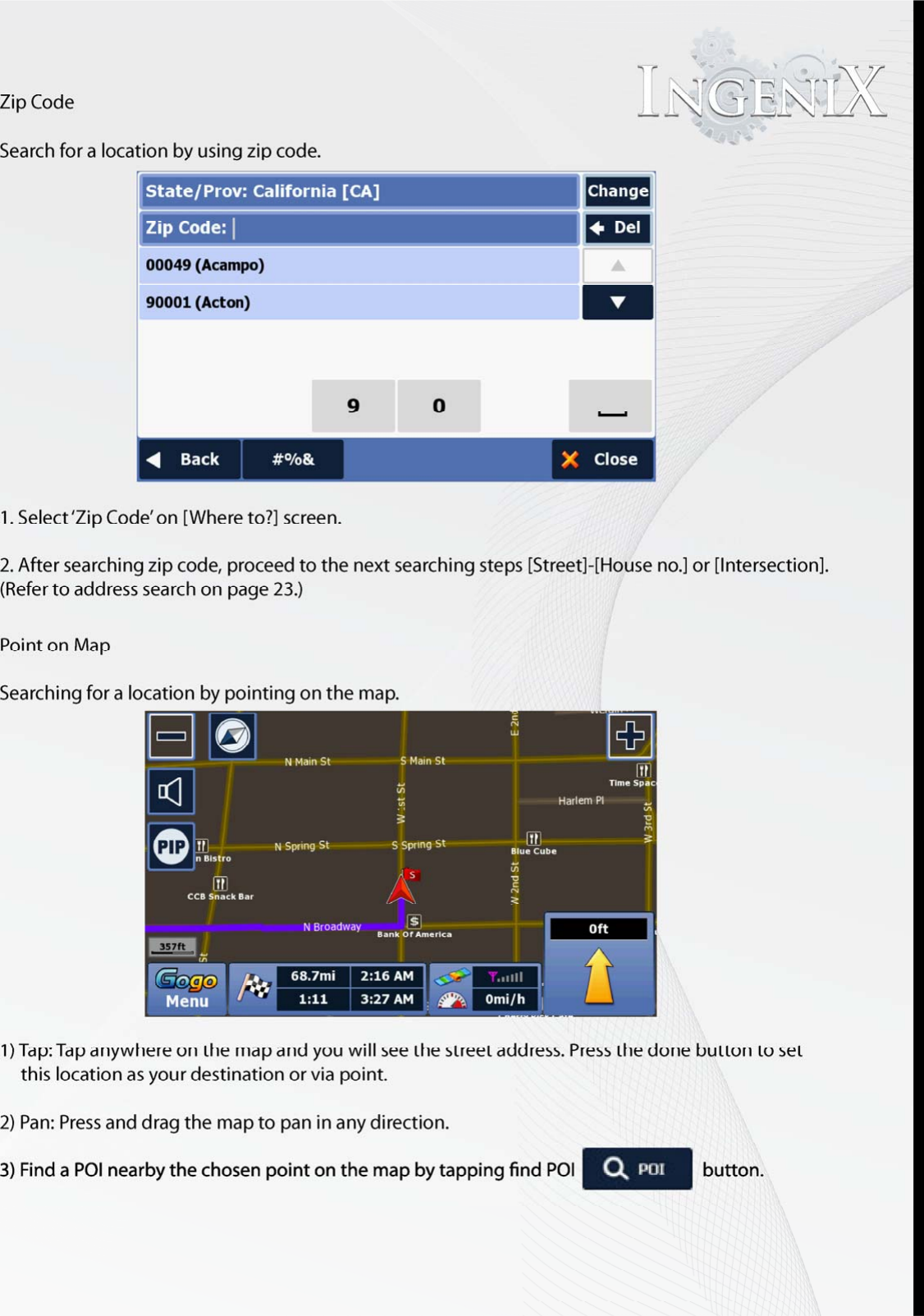Click the 68.7mi remaining distance
The width and height of the screenshot is (924, 1316).
point(313,976)
